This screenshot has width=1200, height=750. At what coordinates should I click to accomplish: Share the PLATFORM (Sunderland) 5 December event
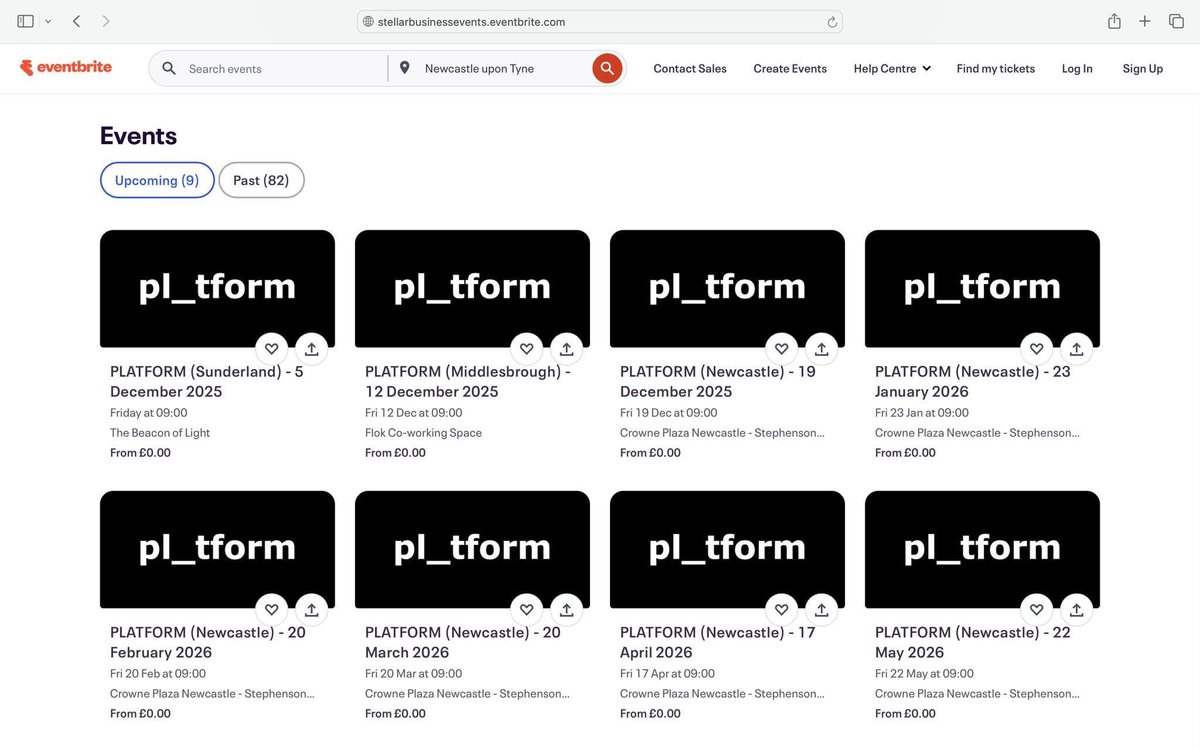tap(311, 349)
